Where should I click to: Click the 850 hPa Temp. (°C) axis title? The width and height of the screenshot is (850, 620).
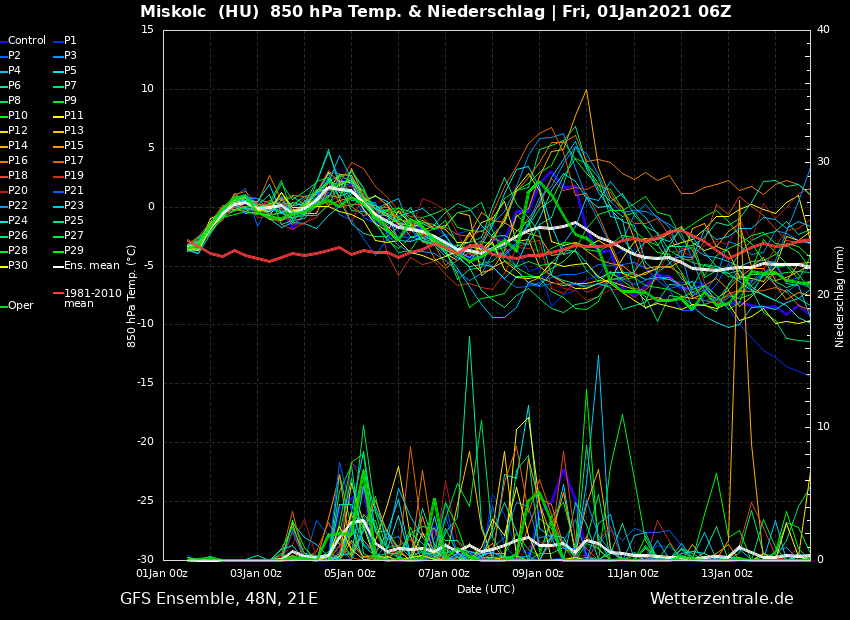coord(132,295)
